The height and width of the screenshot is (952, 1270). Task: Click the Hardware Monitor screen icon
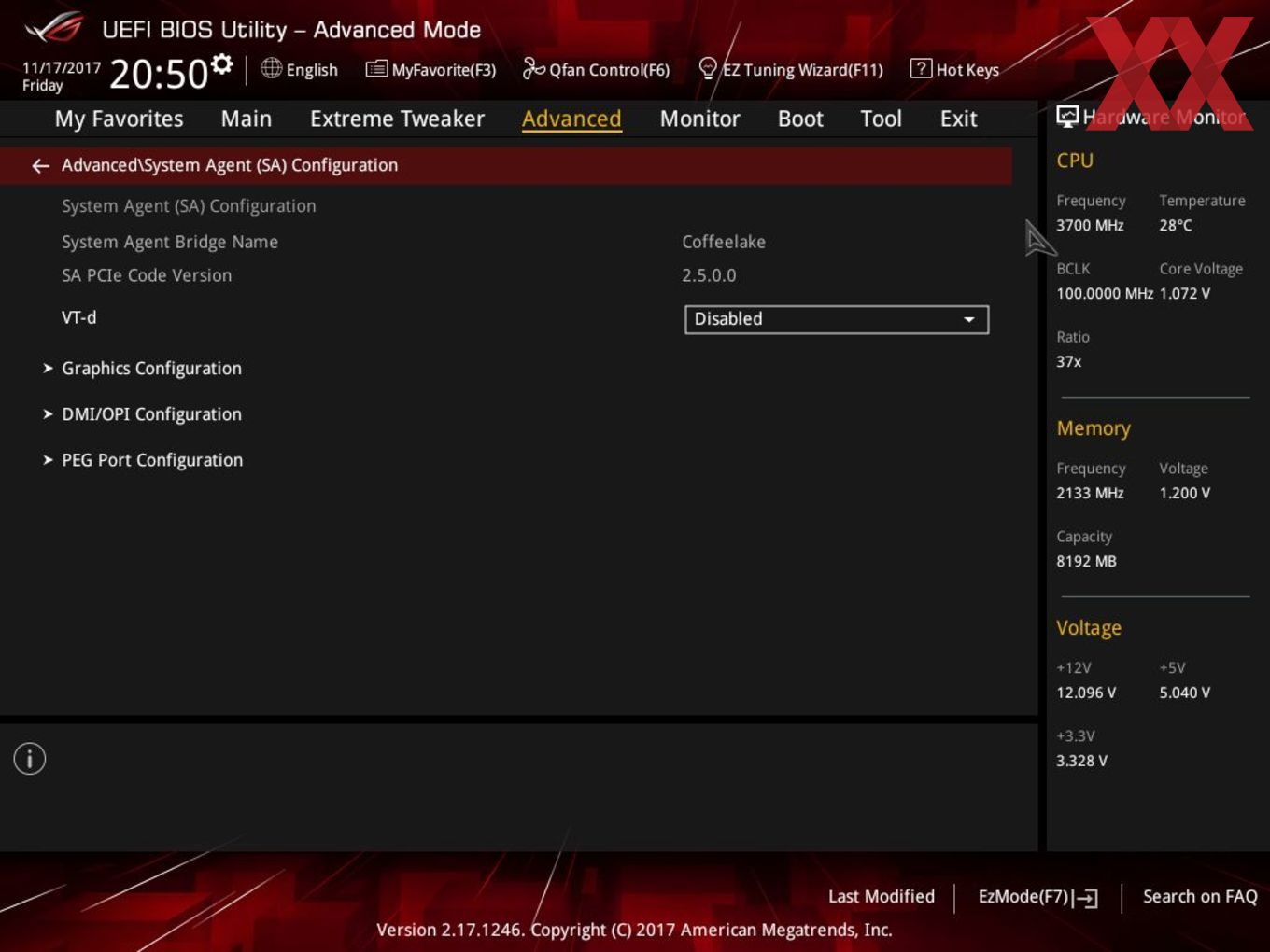point(1067,116)
